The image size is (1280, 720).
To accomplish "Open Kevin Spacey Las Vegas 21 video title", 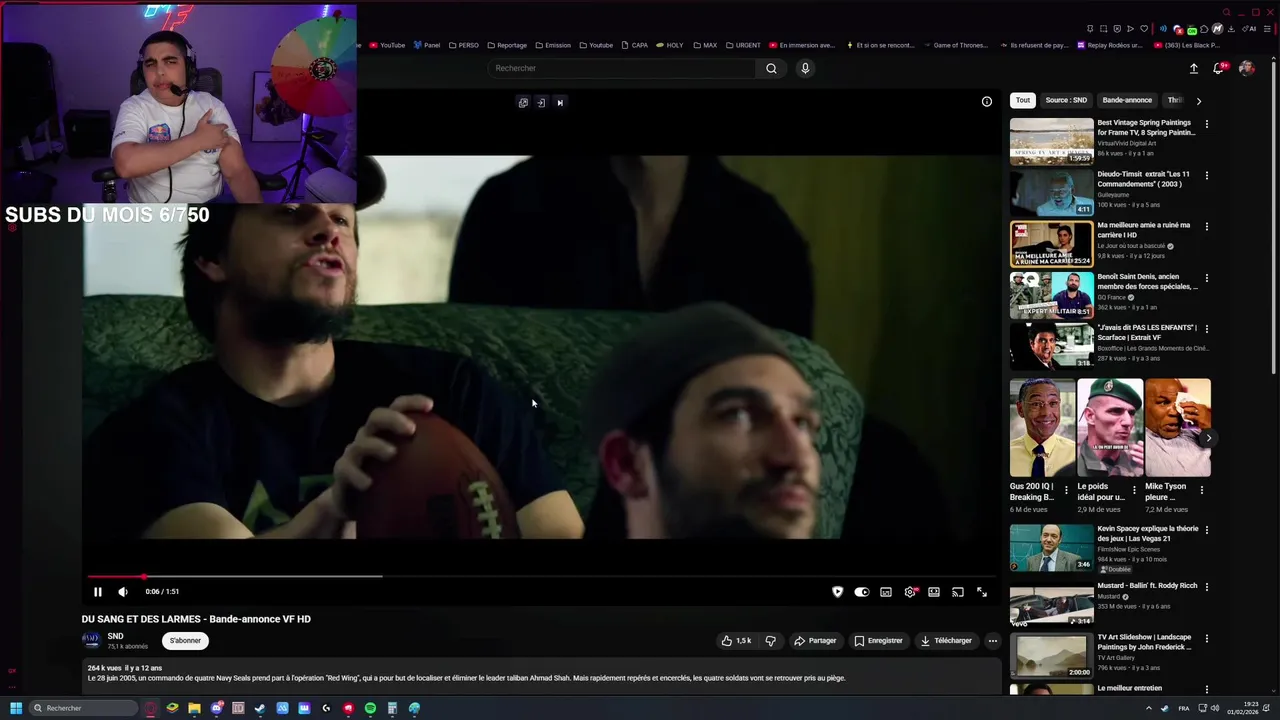I will (1147, 533).
